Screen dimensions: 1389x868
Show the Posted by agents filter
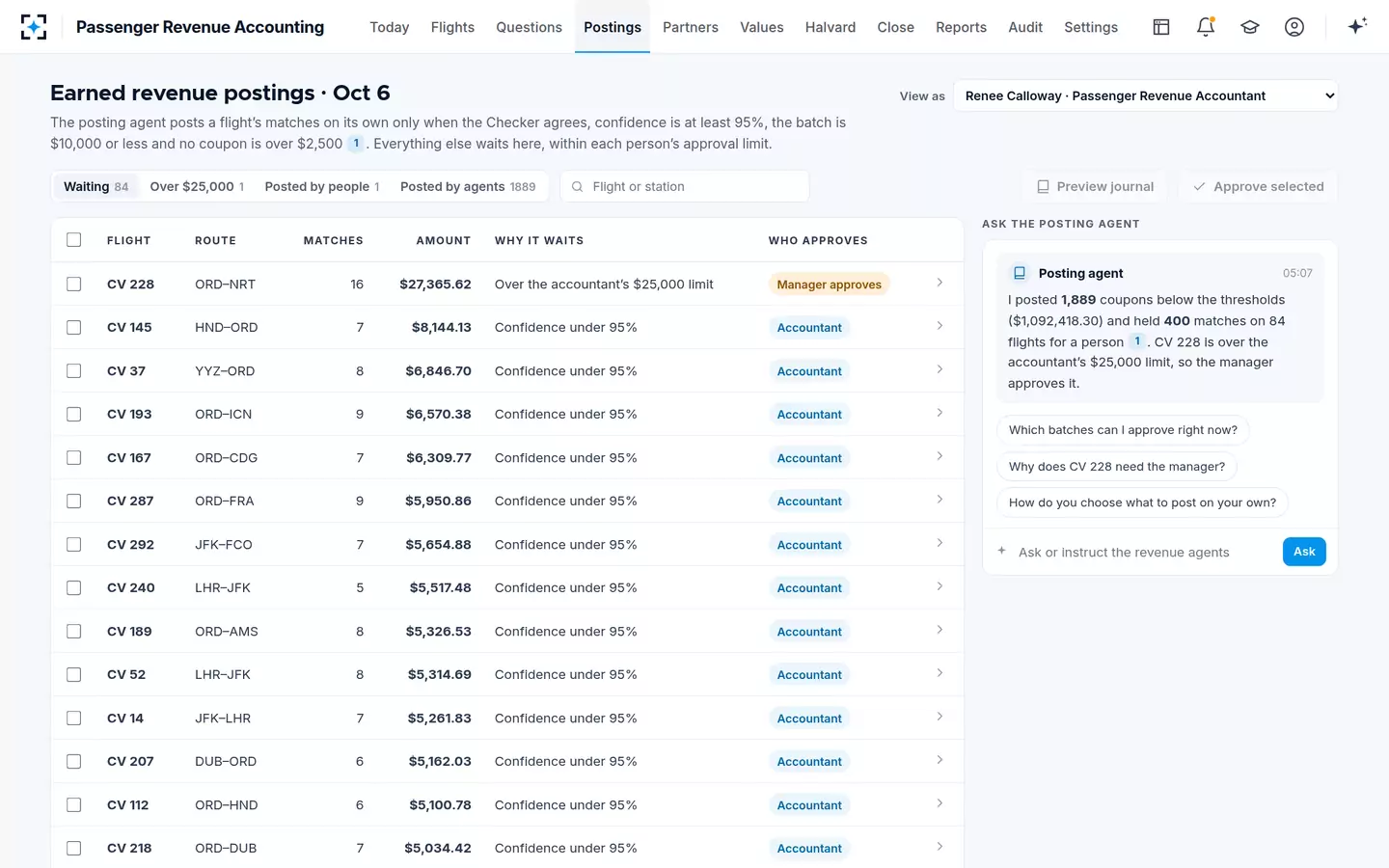coord(468,186)
